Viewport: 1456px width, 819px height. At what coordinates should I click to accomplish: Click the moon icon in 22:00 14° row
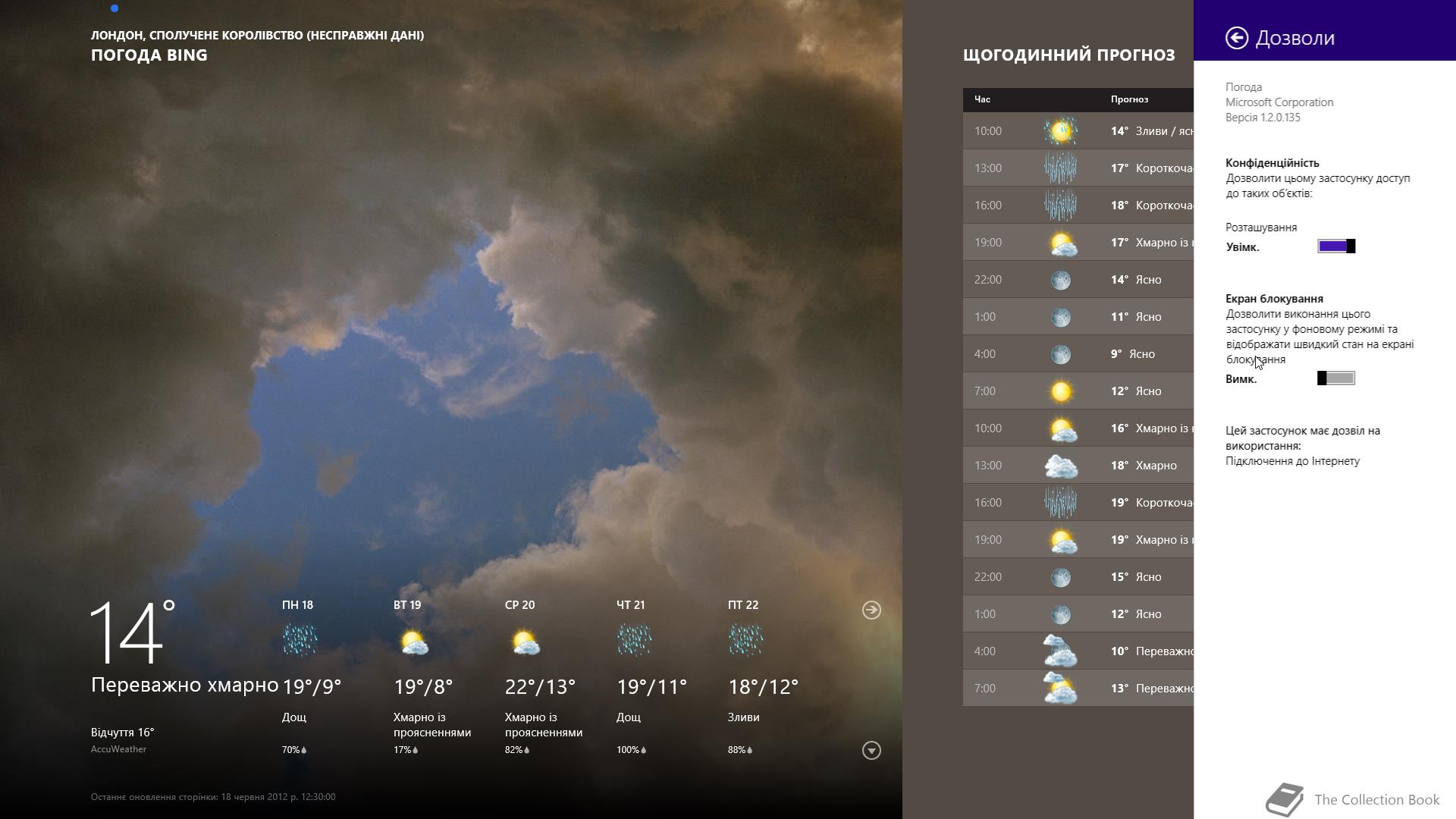point(1060,280)
